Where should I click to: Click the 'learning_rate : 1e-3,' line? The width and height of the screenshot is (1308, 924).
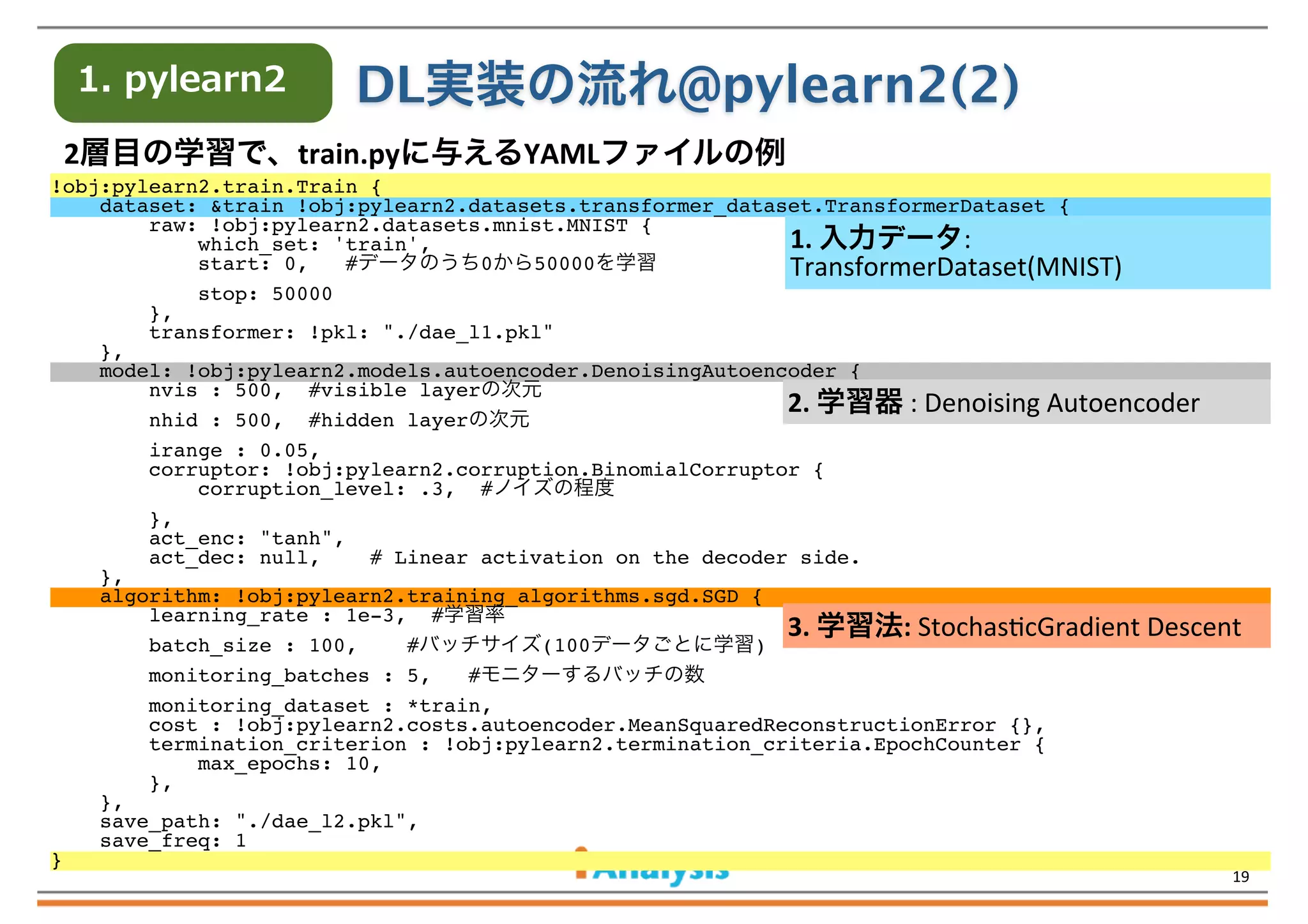tap(327, 616)
